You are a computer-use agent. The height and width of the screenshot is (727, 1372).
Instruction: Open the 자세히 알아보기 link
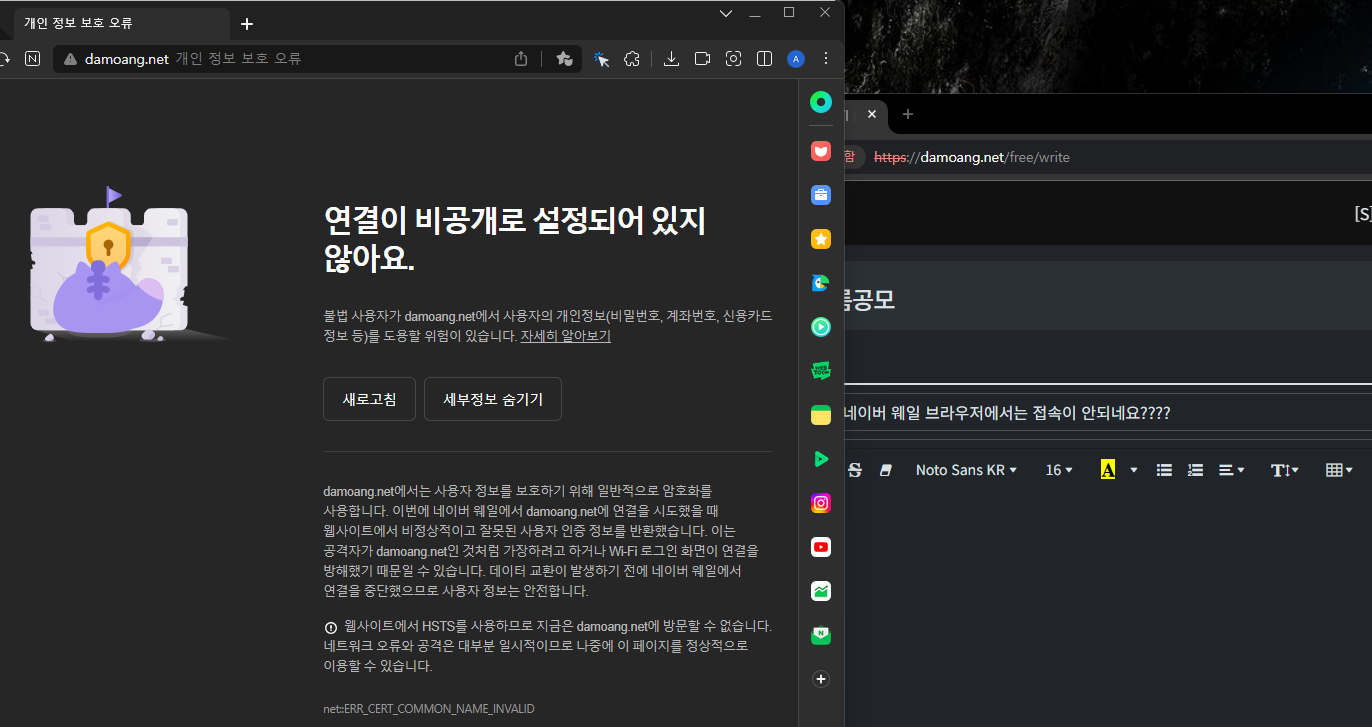[565, 336]
